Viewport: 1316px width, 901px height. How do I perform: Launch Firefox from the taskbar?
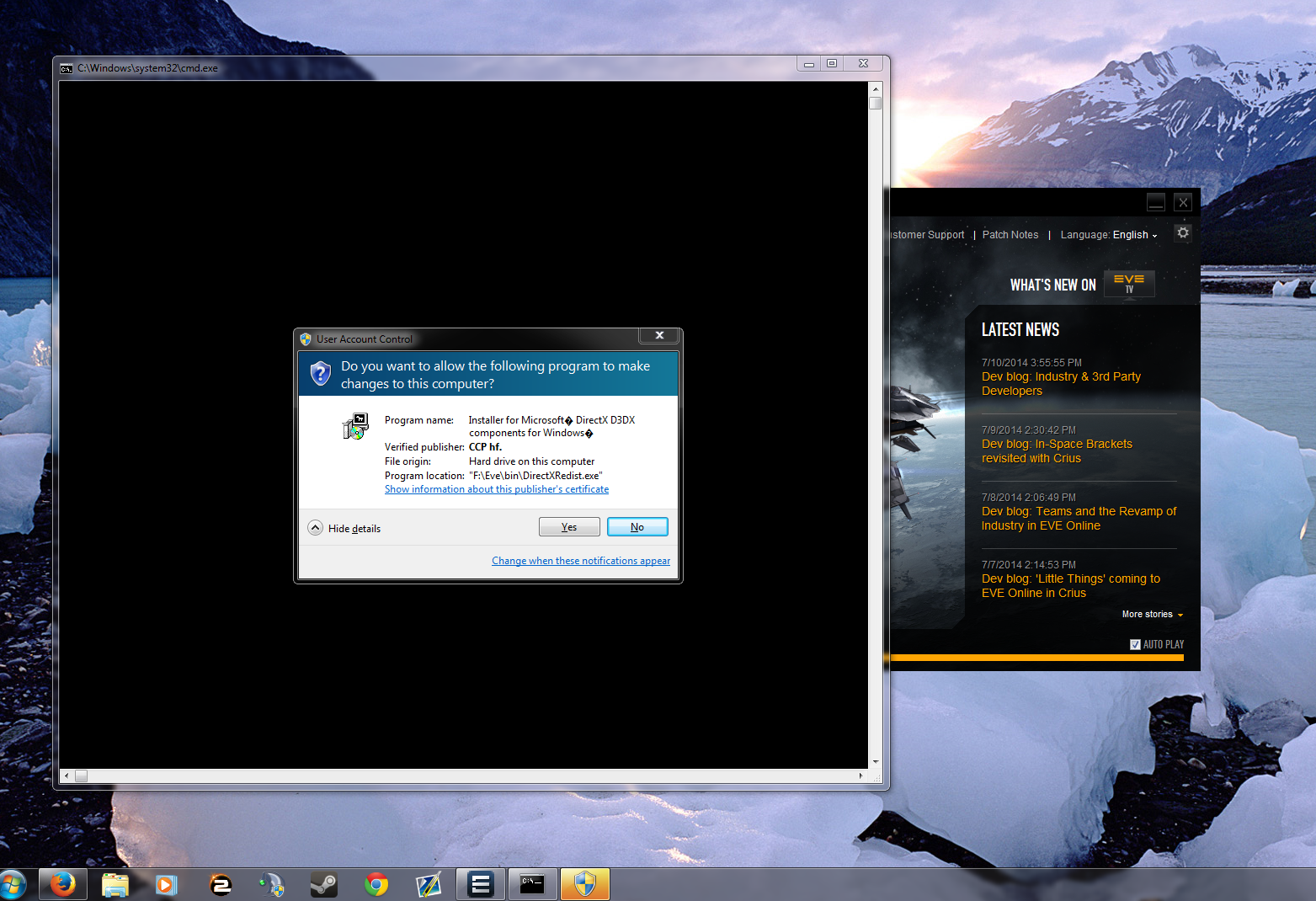(62, 885)
